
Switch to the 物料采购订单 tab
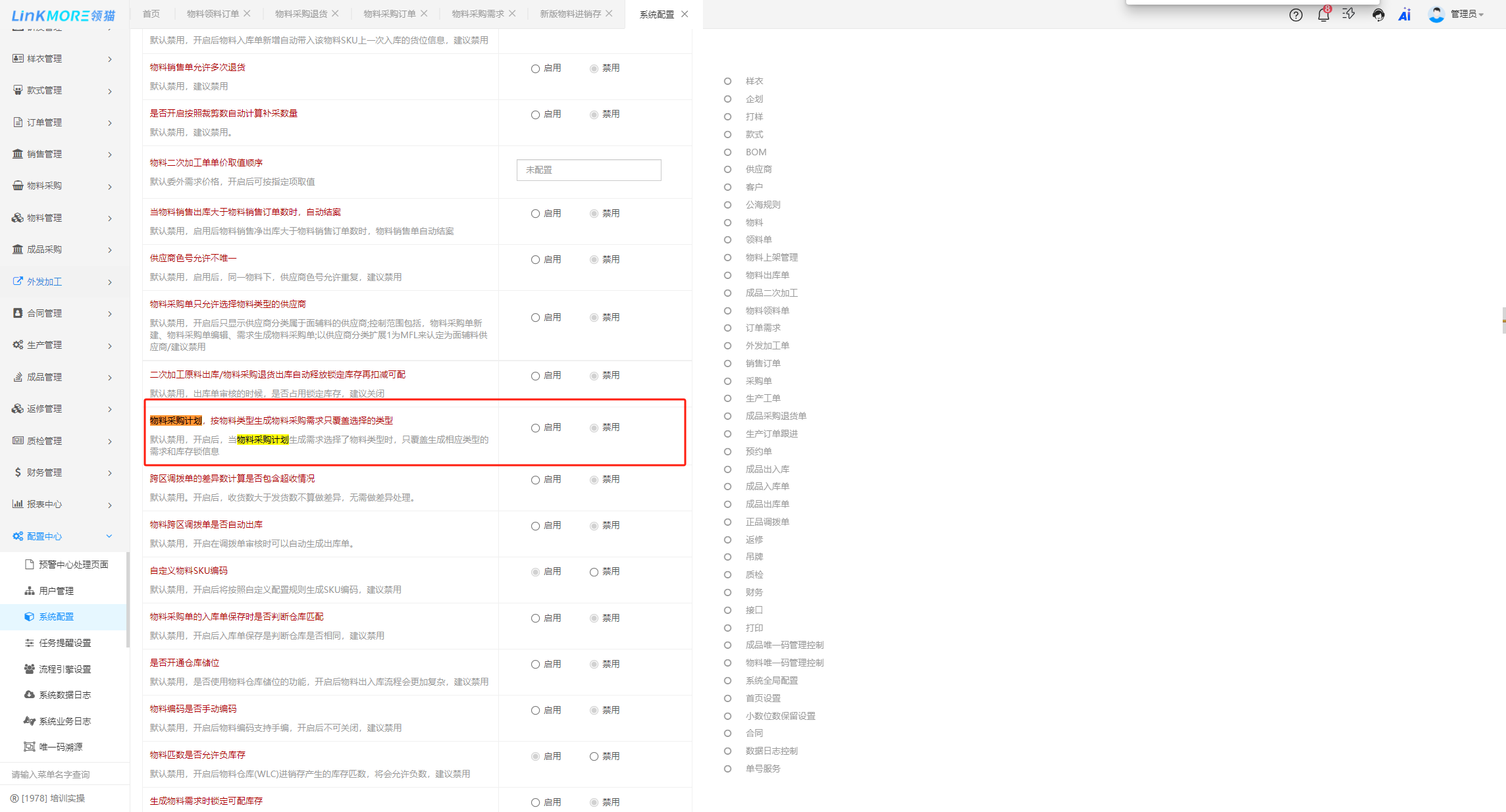389,14
